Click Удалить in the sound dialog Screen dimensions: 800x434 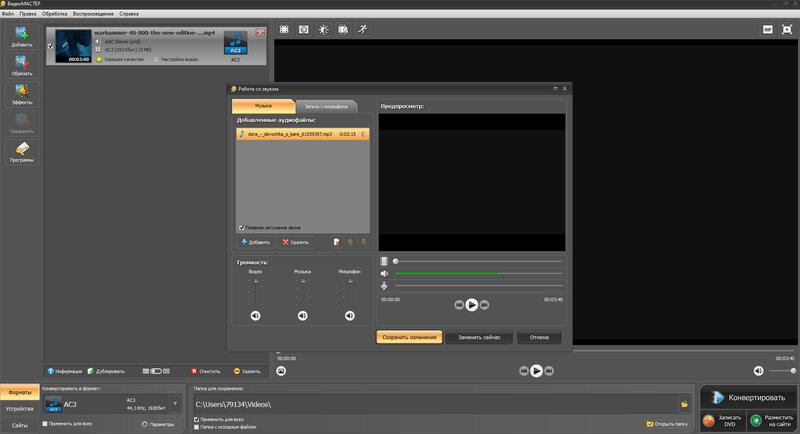pyautogui.click(x=295, y=242)
